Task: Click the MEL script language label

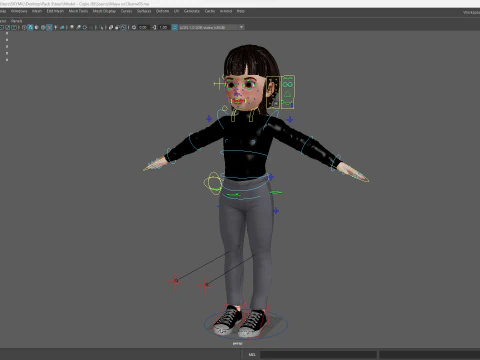Action: (x=252, y=354)
